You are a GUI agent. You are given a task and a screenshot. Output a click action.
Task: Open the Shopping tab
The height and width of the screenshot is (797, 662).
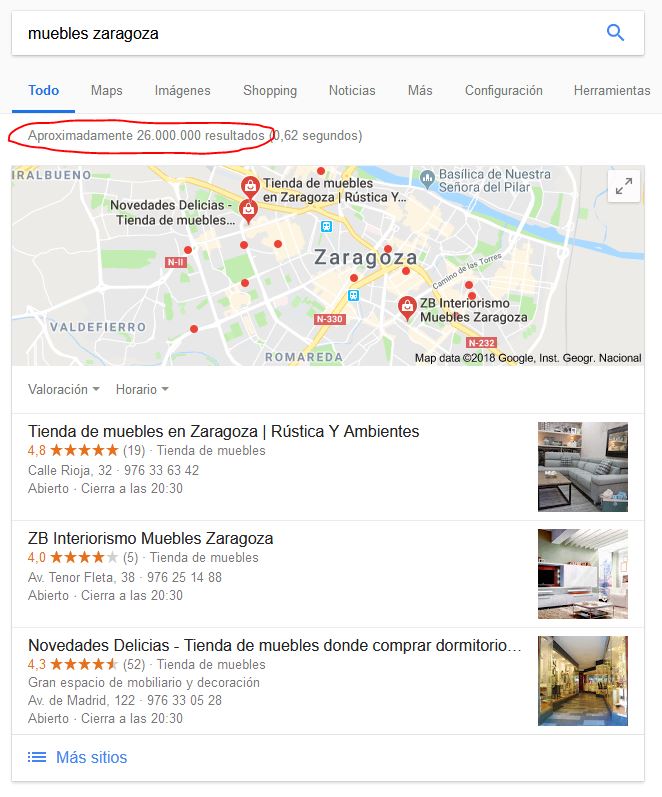270,90
